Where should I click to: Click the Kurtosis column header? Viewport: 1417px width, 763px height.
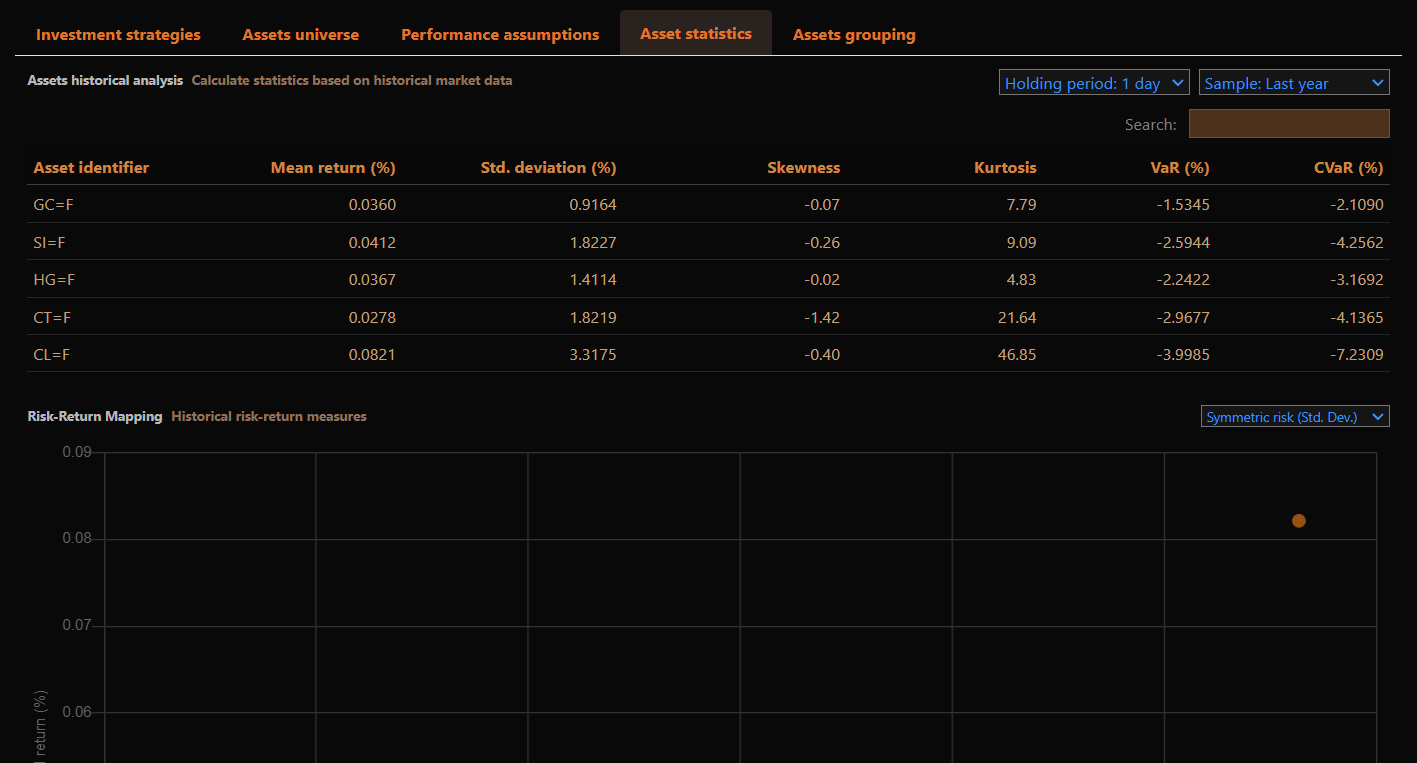click(x=1005, y=168)
